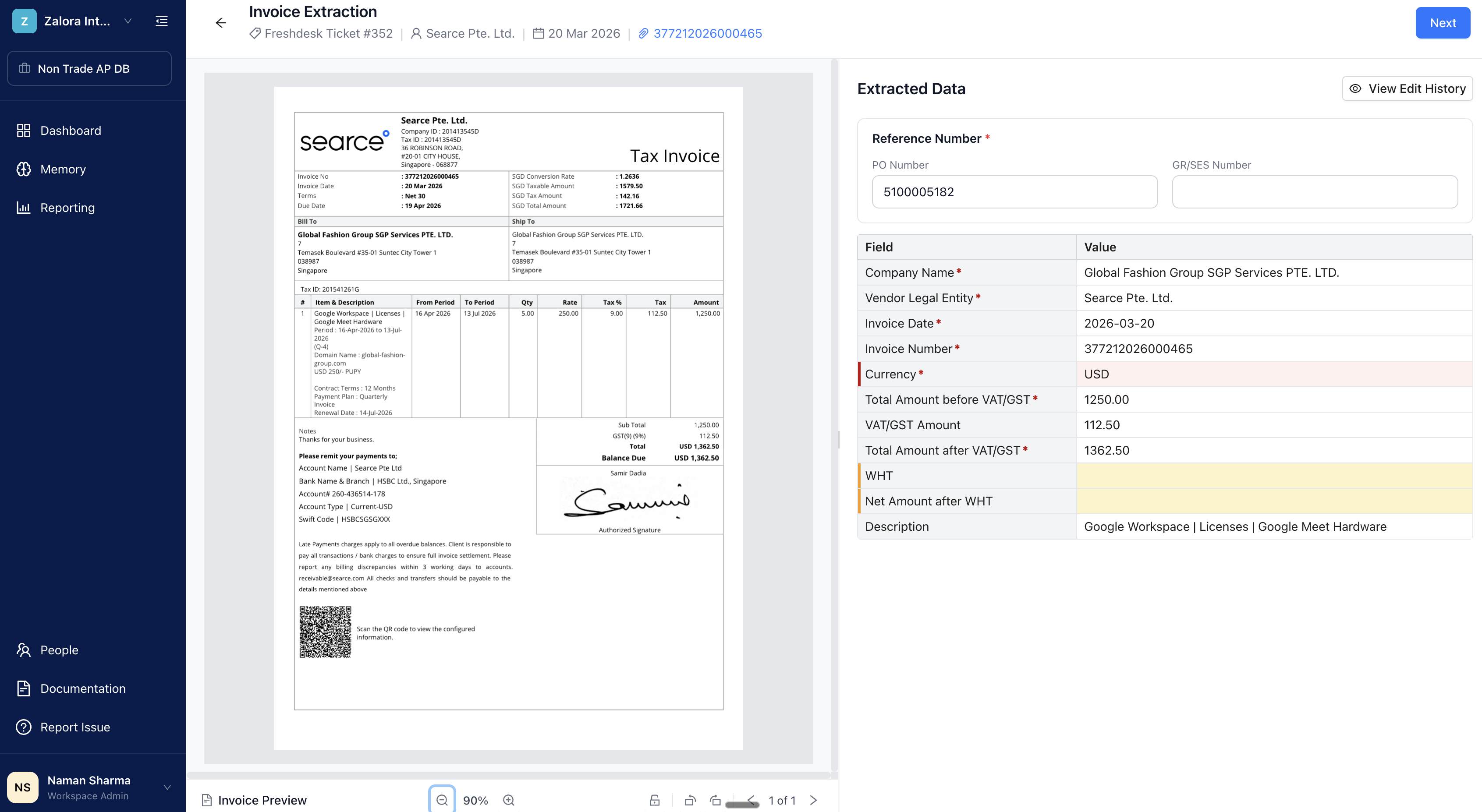The width and height of the screenshot is (1482, 812).
Task: Toggle the preview lock icon
Action: pyautogui.click(x=655, y=800)
